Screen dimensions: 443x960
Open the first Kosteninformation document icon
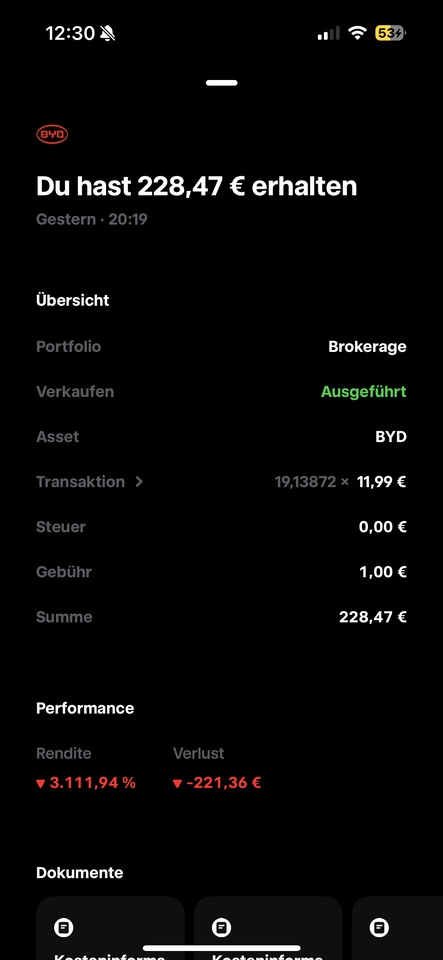pyautogui.click(x=64, y=928)
